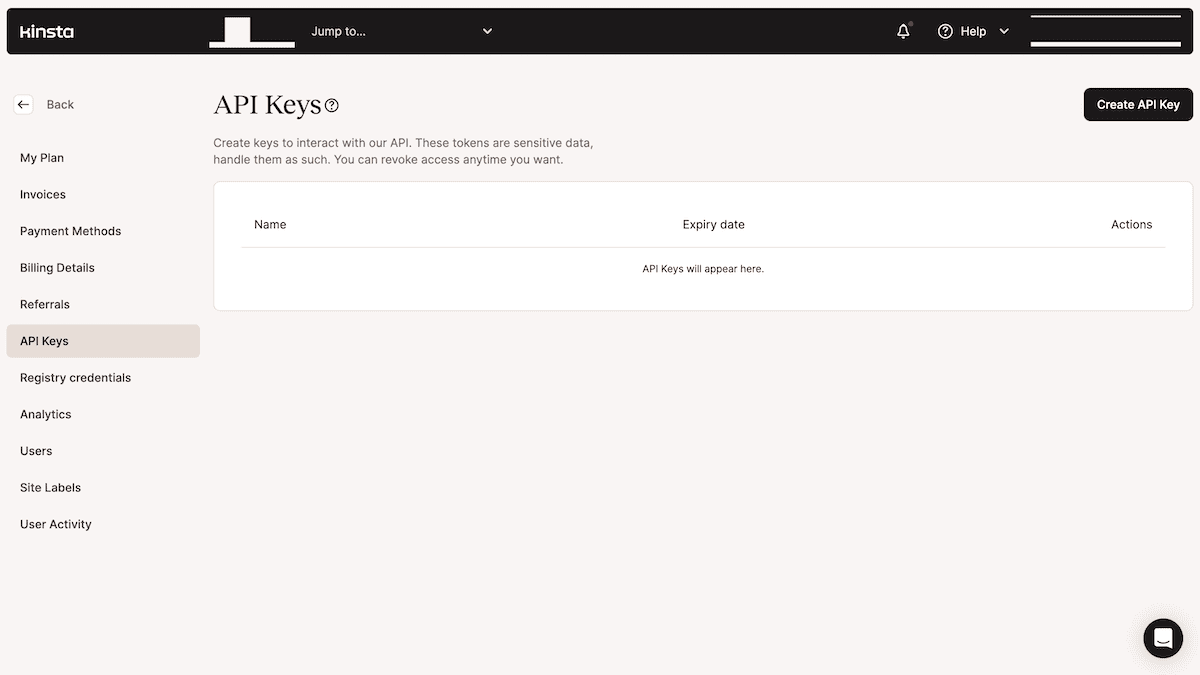
Task: Expand the Help menu chevron
Action: point(1004,31)
